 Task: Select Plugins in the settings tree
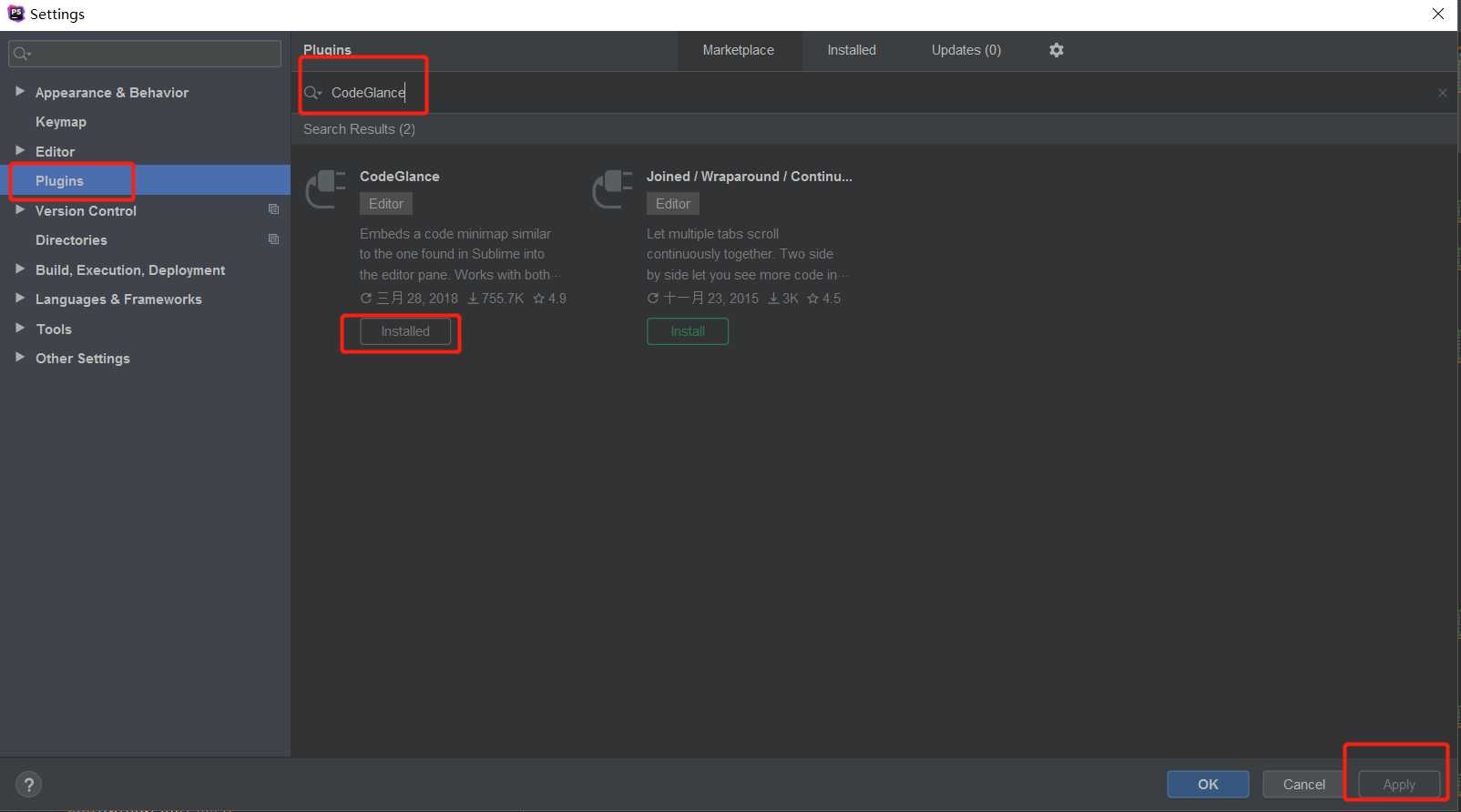(59, 181)
